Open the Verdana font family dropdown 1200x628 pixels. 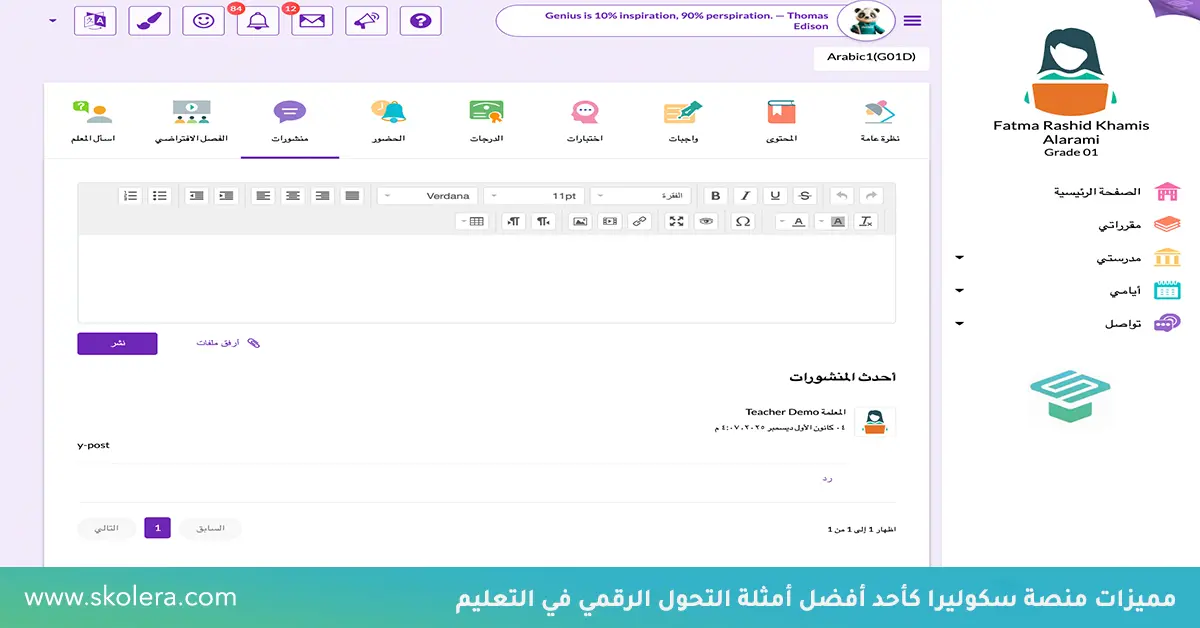tap(428, 196)
